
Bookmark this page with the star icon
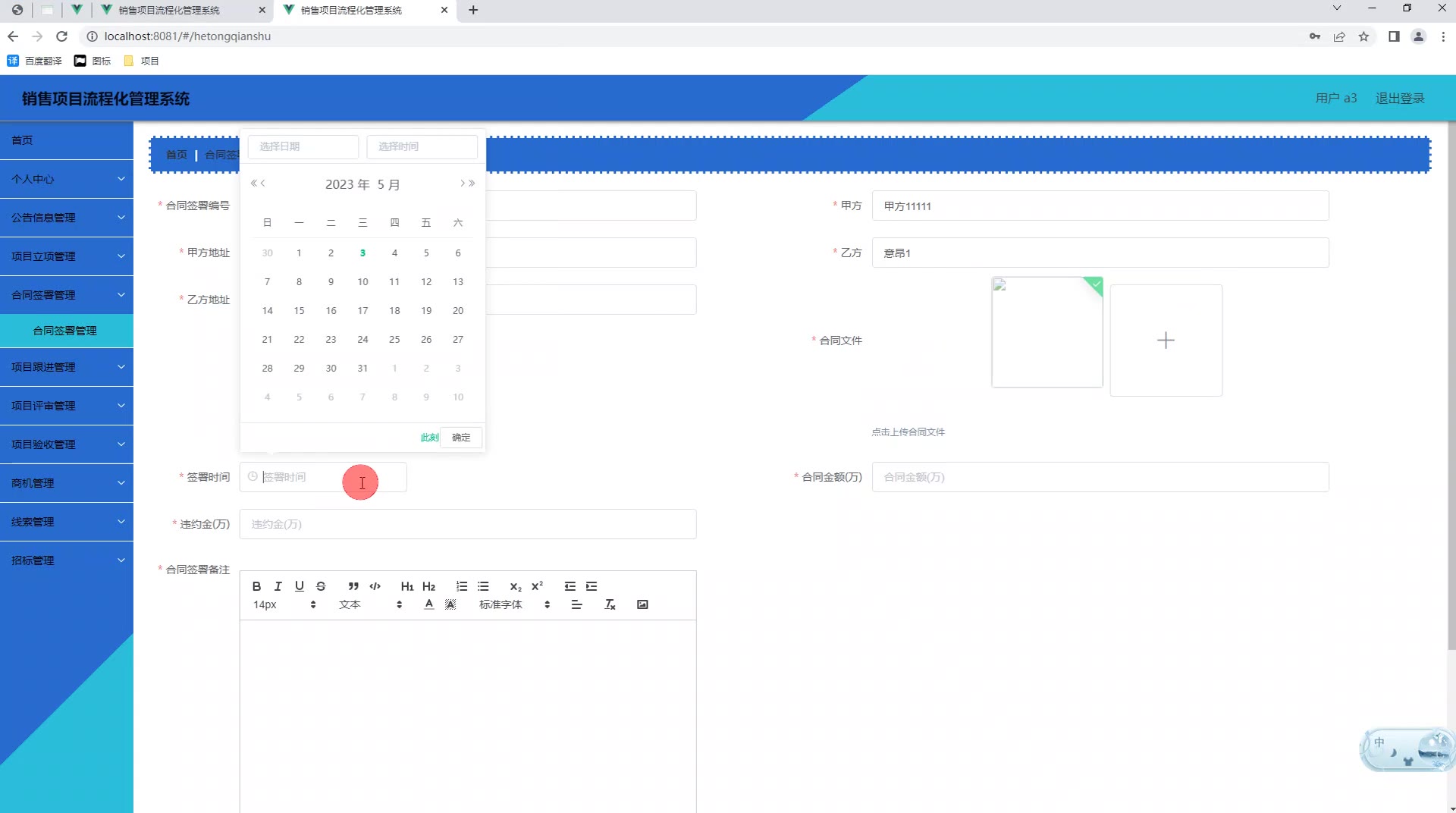1363,36
